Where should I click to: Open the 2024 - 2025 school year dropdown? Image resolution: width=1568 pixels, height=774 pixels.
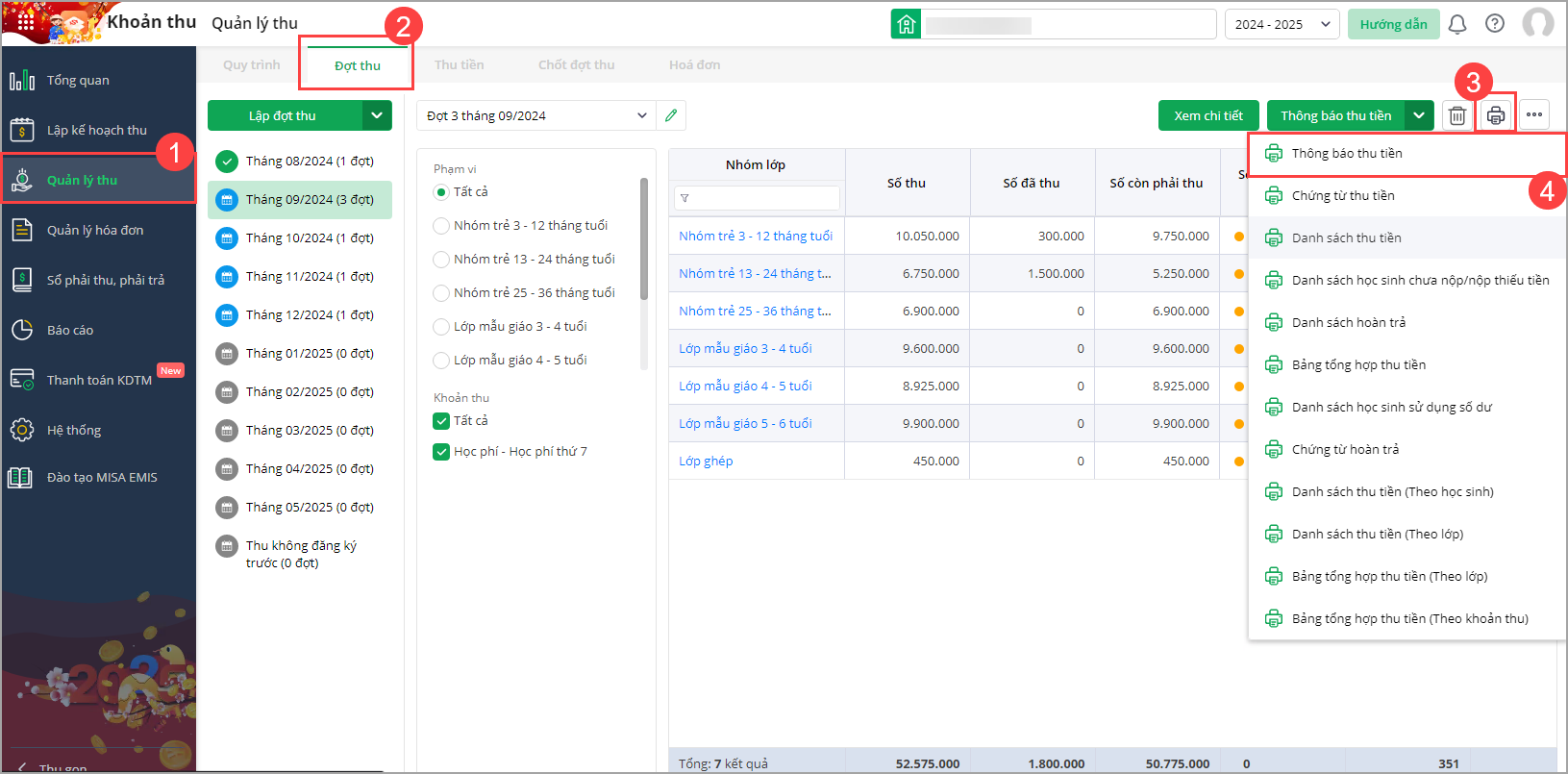[x=1282, y=25]
